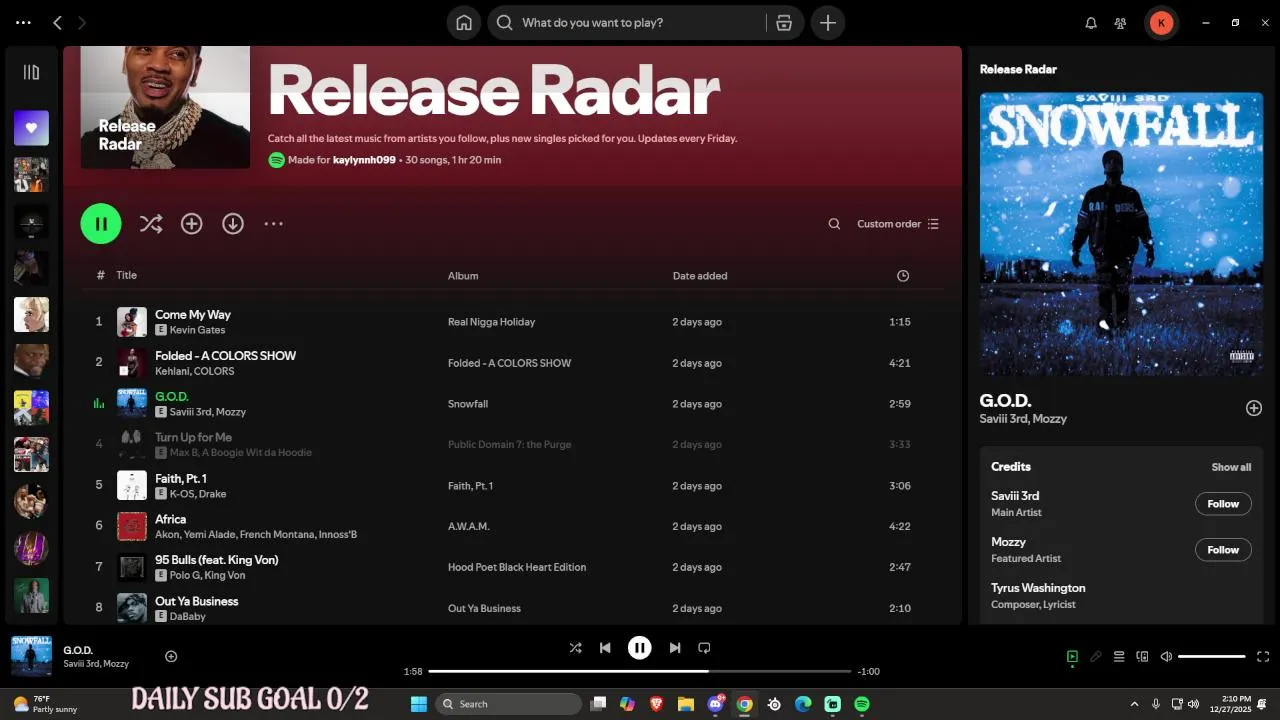The image size is (1280, 720).
Task: Open Liked Songs heart playlist in sidebar
Action: pos(31,128)
